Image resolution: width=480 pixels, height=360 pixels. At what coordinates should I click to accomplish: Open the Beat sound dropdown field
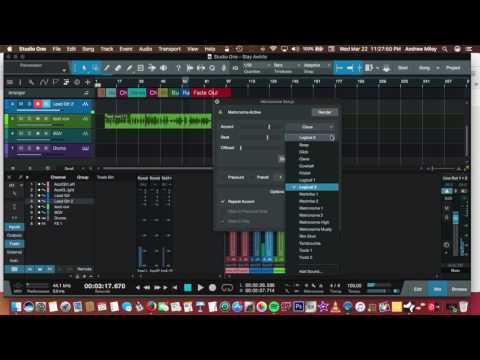coord(310,137)
